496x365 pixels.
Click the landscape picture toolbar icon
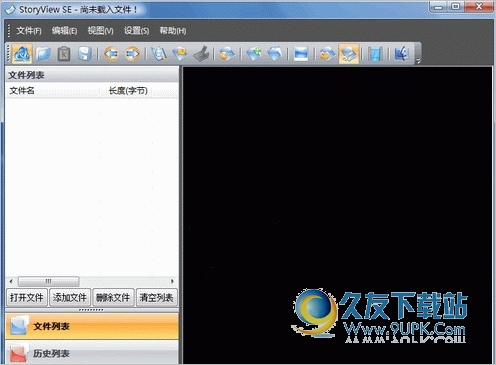click(301, 54)
